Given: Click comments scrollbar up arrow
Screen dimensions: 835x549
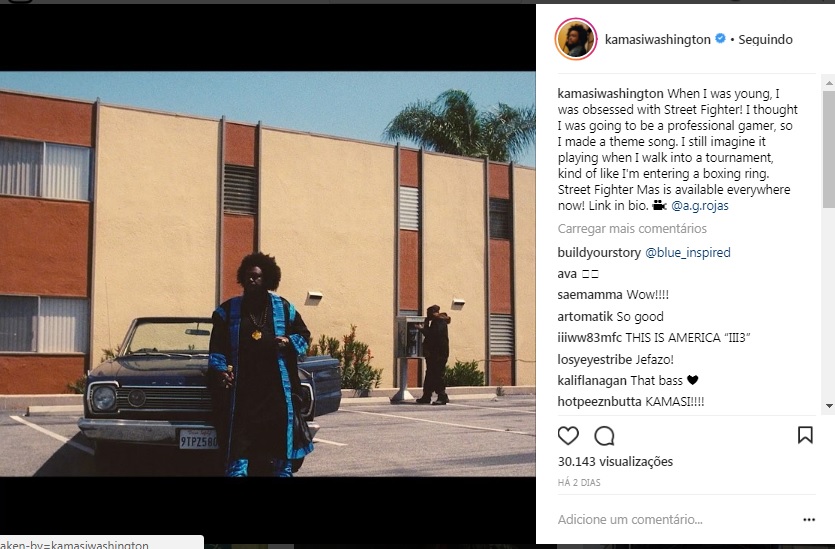Looking at the screenshot, I should tap(829, 83).
